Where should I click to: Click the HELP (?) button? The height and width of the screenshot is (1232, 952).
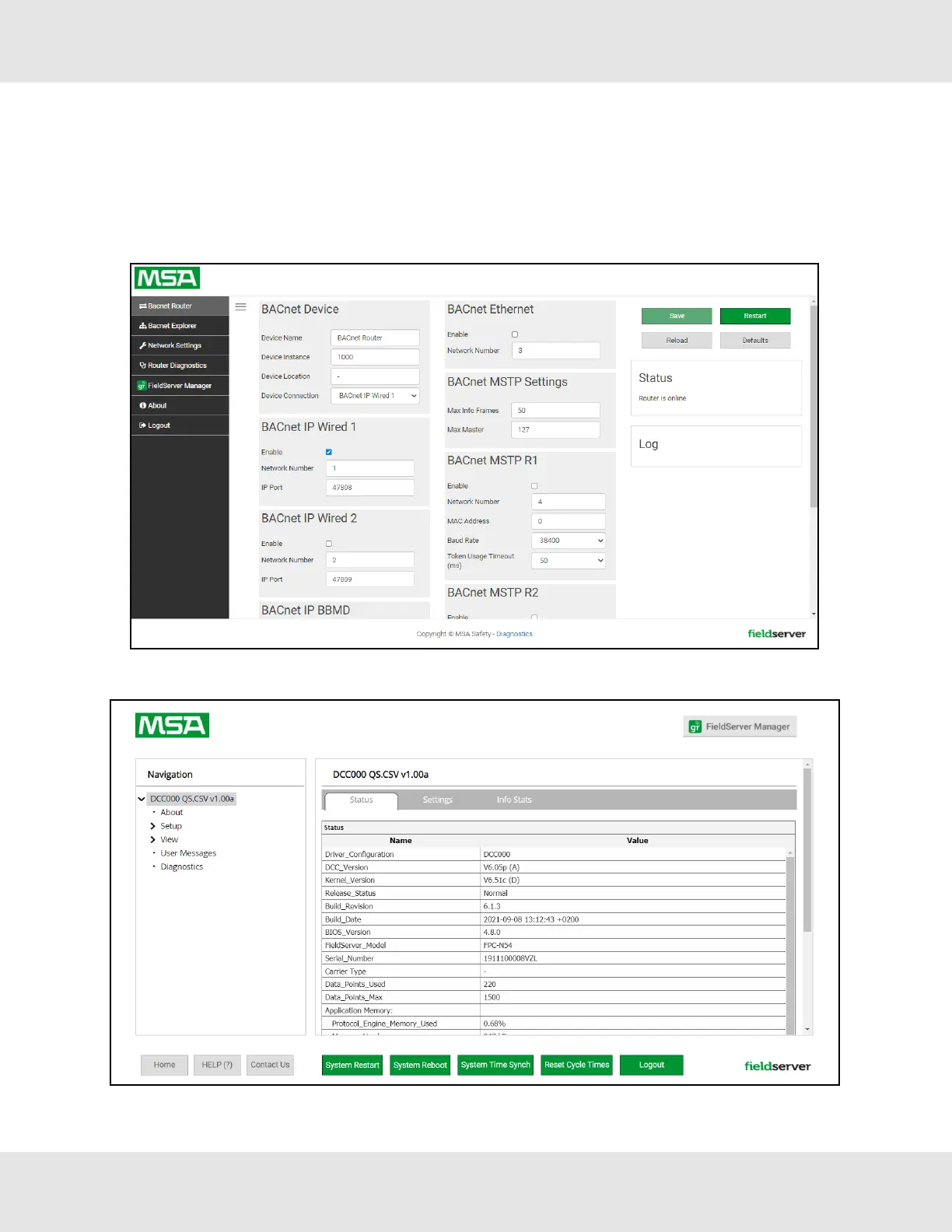pos(217,1065)
